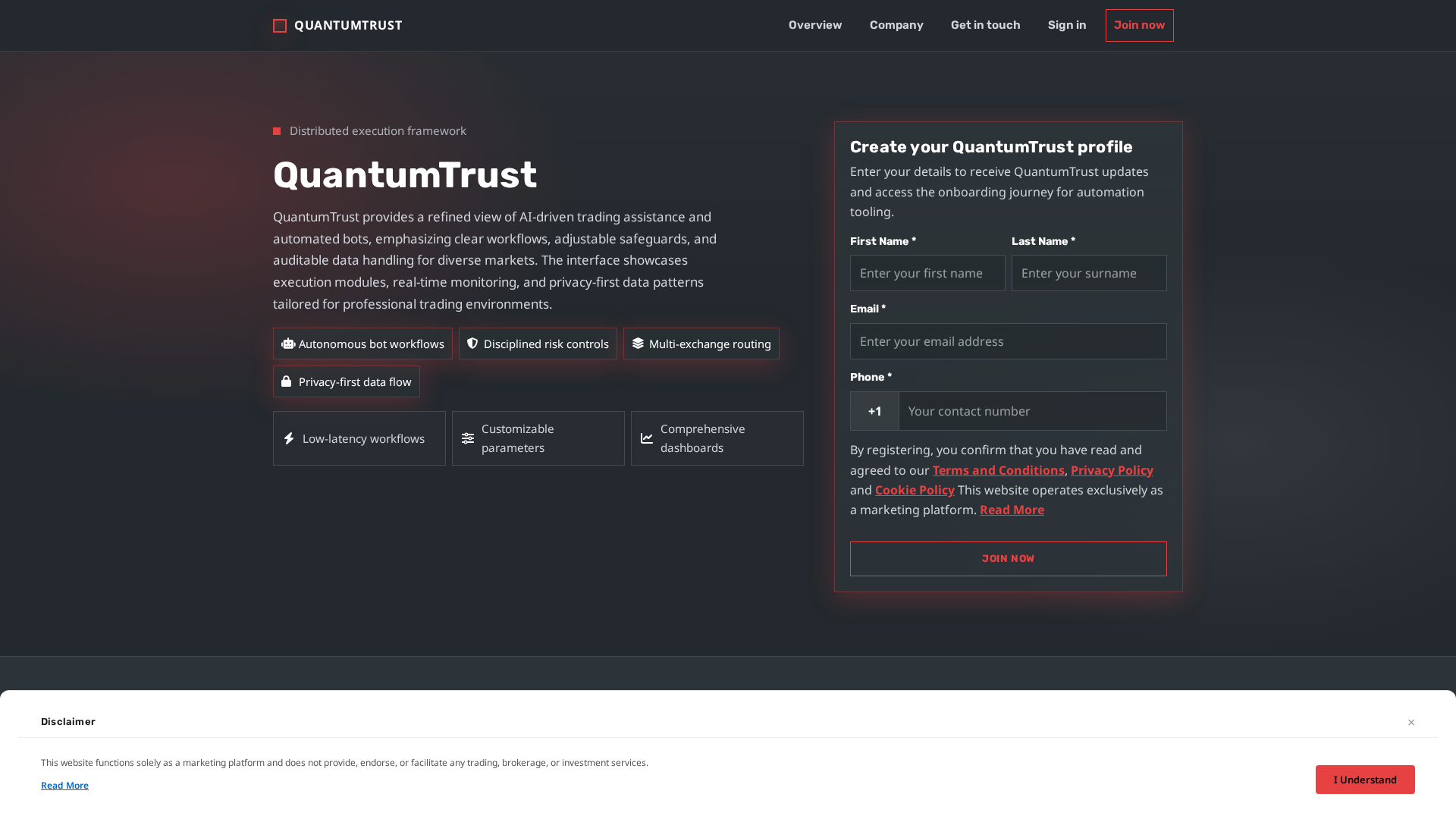Open the +1 country code selector
The height and width of the screenshot is (819, 1456).
coord(874,411)
